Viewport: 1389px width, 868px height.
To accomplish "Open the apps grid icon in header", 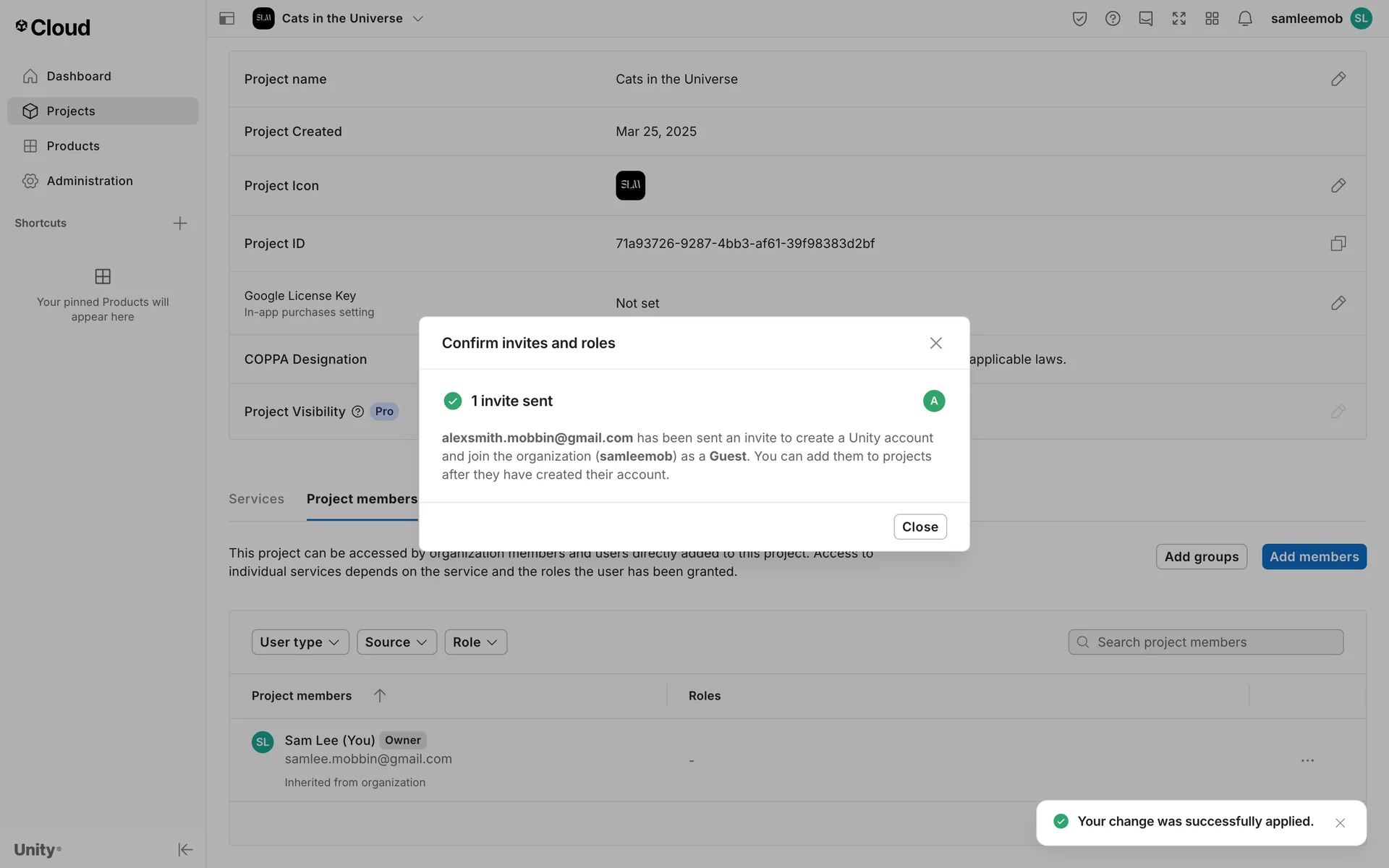I will (x=1212, y=19).
